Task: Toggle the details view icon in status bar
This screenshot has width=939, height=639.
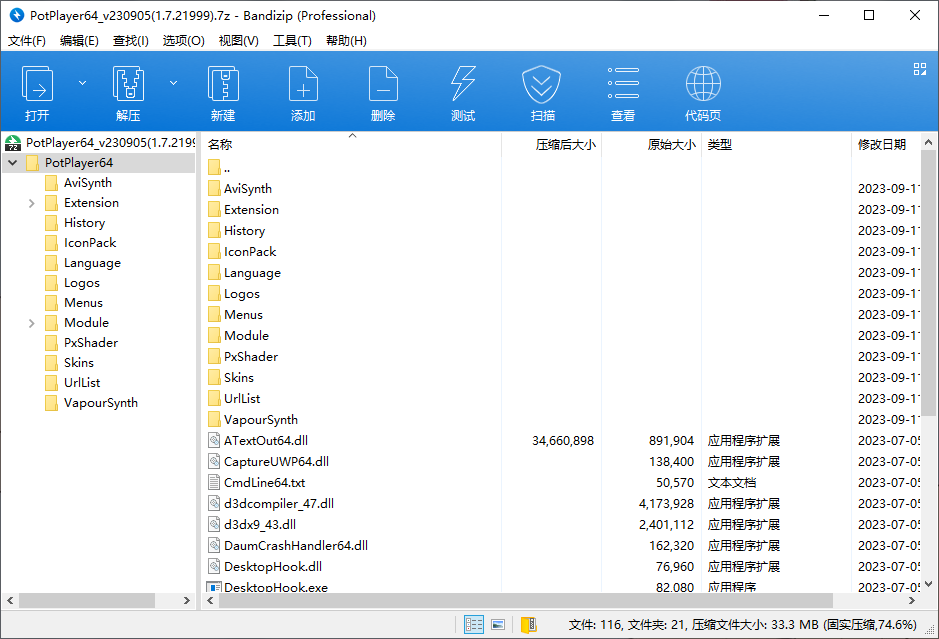Action: point(473,623)
